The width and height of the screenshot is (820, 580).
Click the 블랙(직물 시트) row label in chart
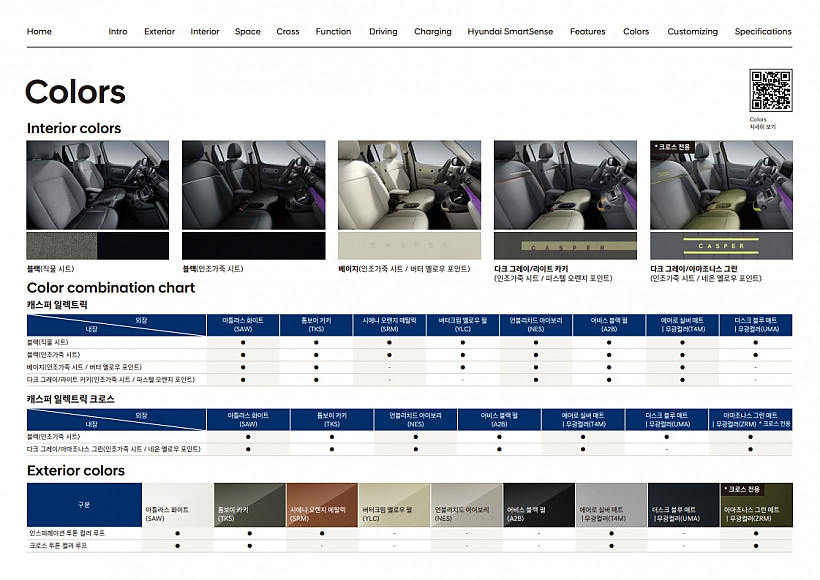pyautogui.click(x=48, y=342)
